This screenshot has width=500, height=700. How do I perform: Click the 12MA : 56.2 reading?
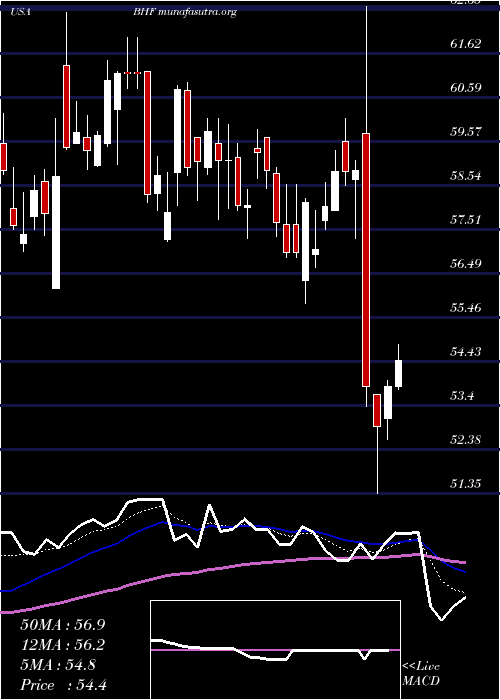pos(65,645)
